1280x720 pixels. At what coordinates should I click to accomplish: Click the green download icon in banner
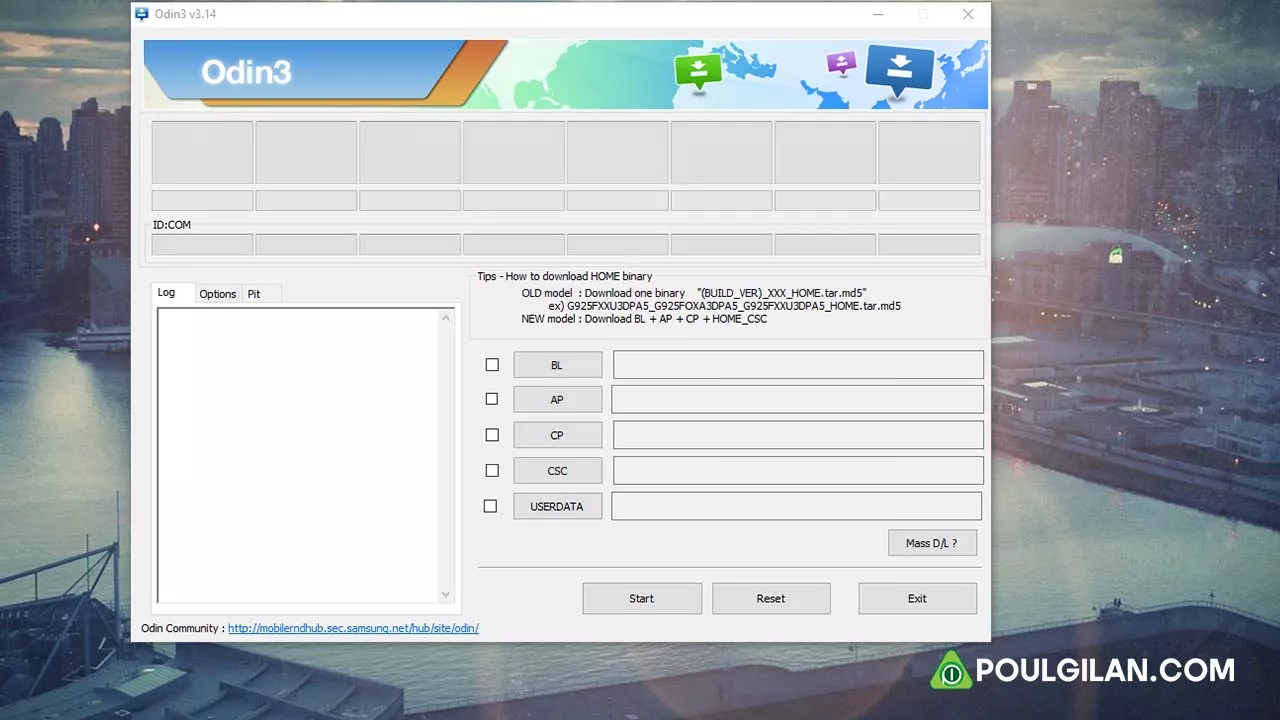click(698, 72)
